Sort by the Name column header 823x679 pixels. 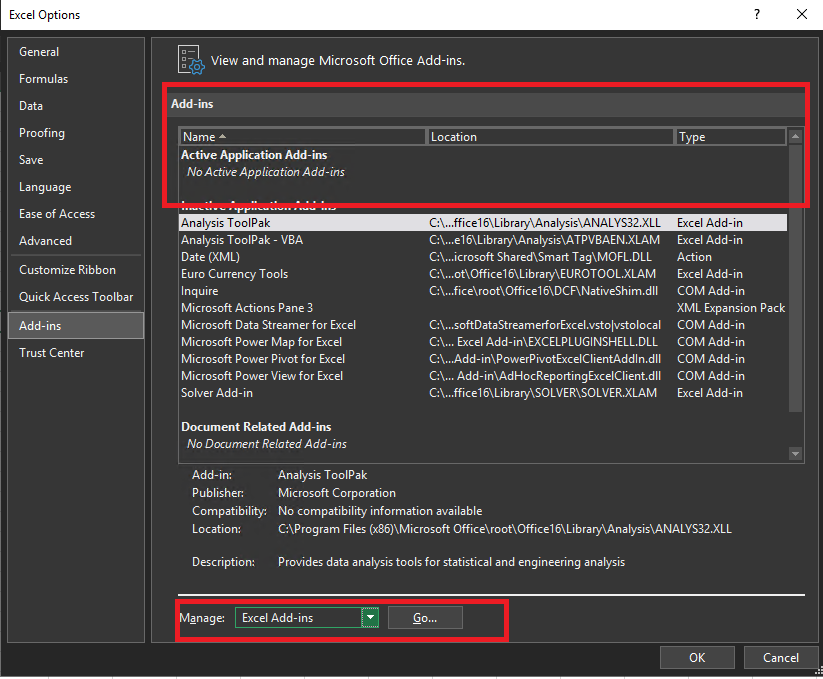click(x=302, y=137)
